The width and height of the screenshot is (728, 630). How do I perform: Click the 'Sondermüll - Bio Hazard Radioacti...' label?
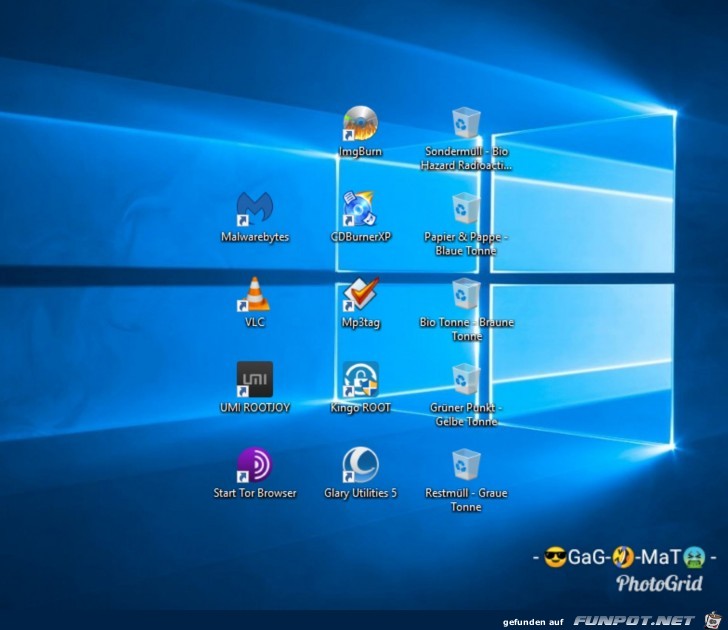(466, 158)
